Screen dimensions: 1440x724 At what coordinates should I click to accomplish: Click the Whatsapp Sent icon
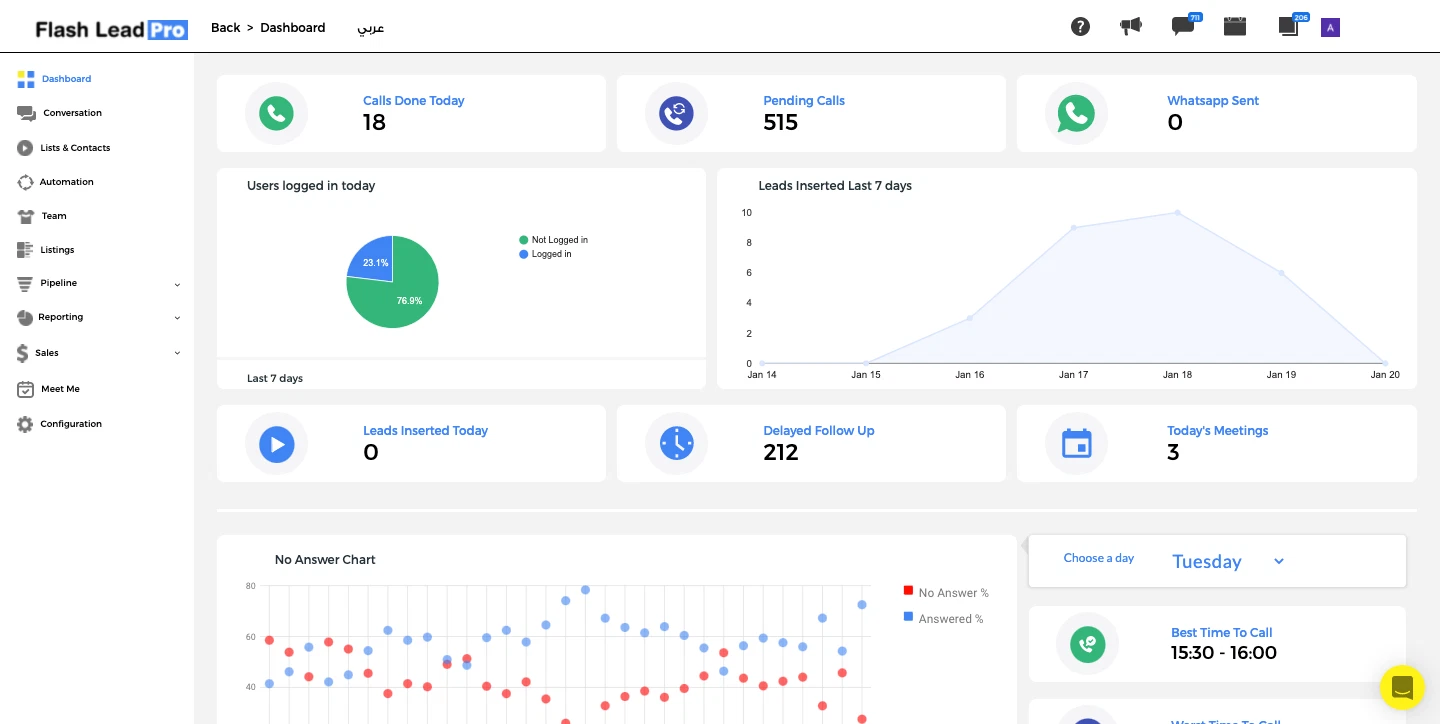pos(1076,114)
